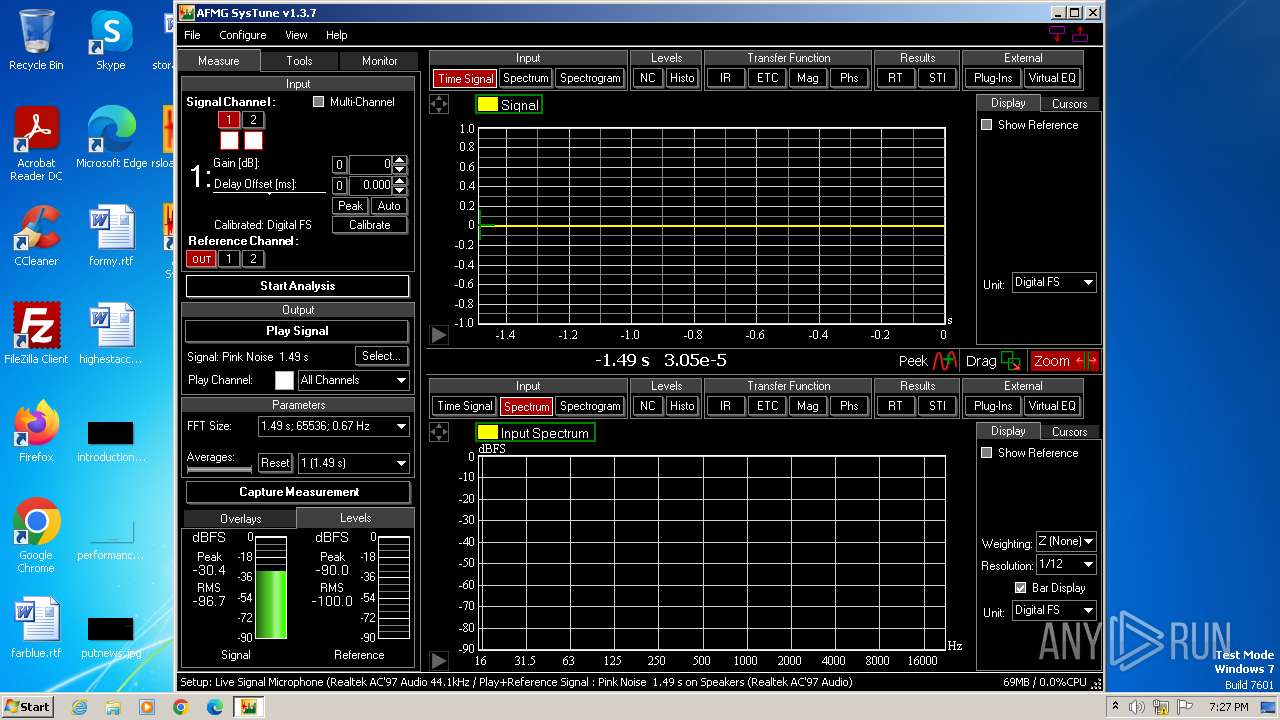Screen dimensions: 1280x720
Task: Click Chrome icon in the taskbar
Action: [x=180, y=707]
